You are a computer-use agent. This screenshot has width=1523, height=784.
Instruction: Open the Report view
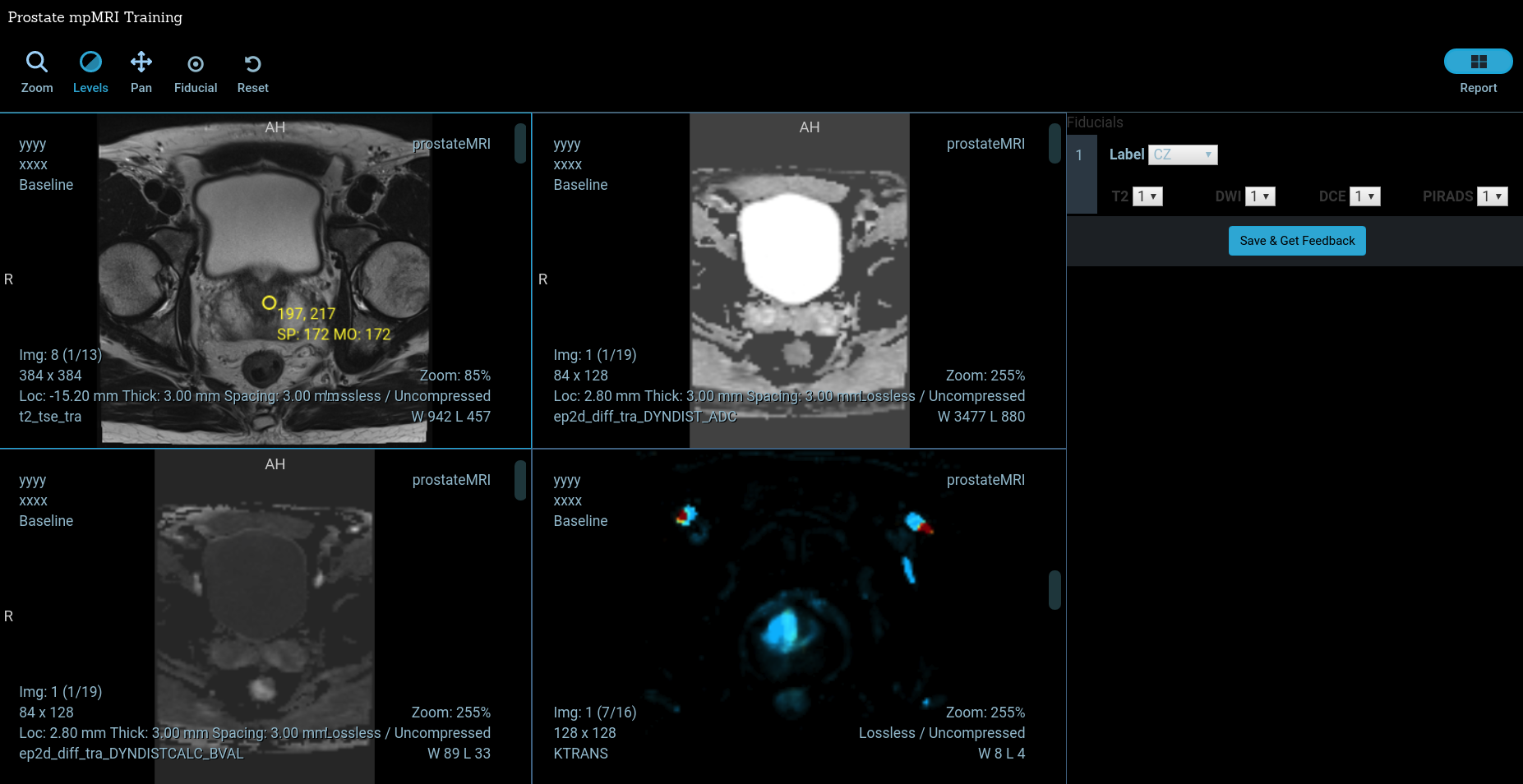[1477, 61]
